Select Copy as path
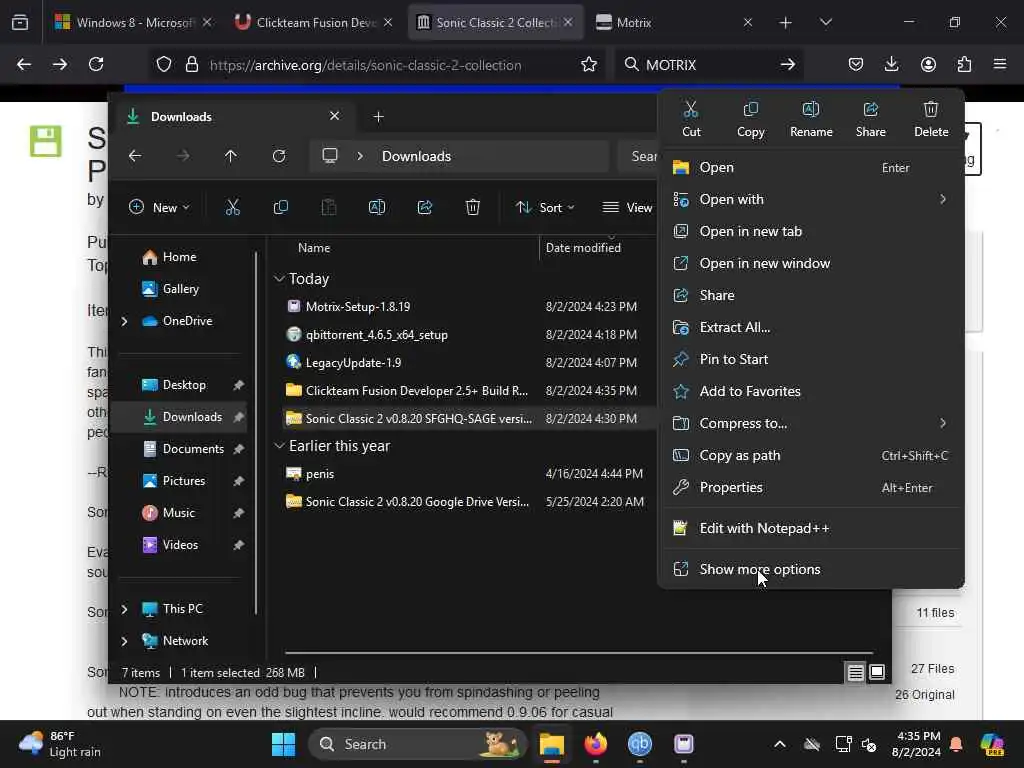Screen dimensions: 1024x768 point(810,455)
